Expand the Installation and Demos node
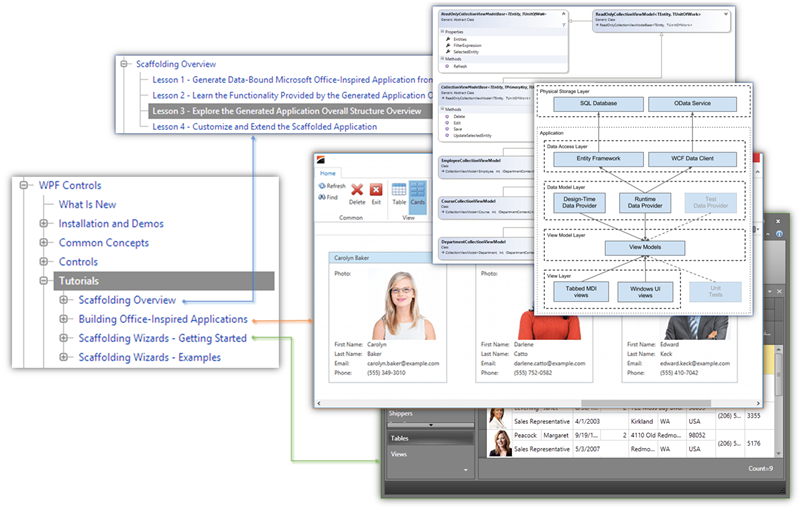Image resolution: width=800 pixels, height=507 pixels. pyautogui.click(x=43, y=223)
